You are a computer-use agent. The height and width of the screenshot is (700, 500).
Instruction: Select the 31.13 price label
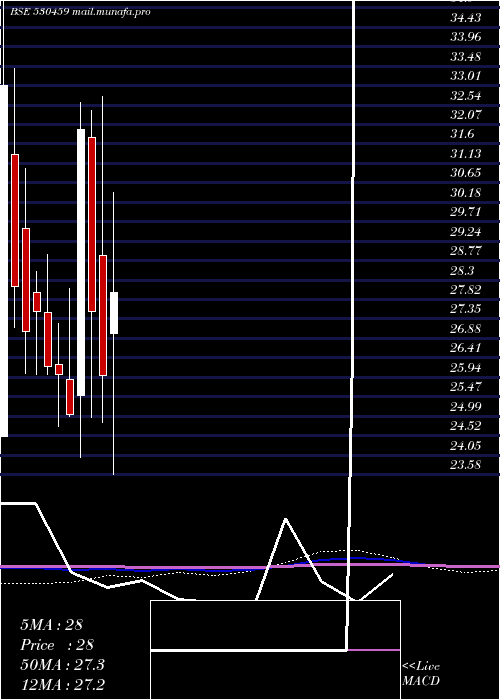pyautogui.click(x=466, y=154)
